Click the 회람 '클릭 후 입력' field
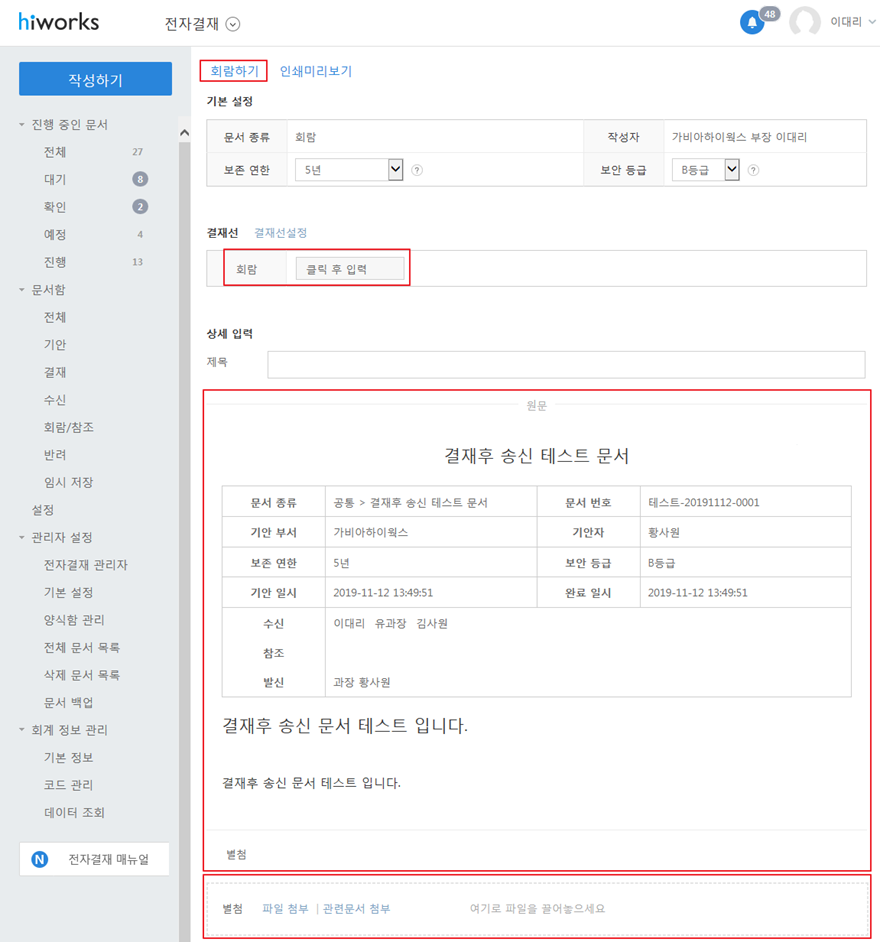This screenshot has width=880, height=942. point(350,269)
